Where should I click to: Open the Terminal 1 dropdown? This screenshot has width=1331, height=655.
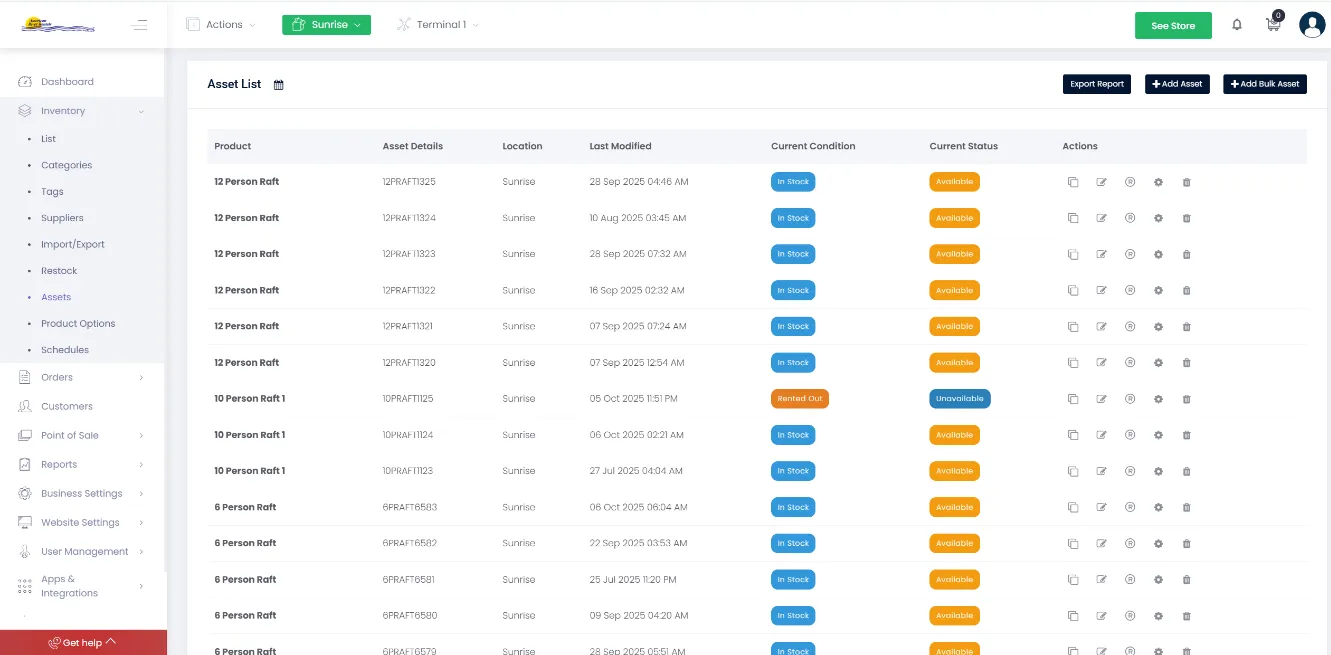tap(437, 24)
